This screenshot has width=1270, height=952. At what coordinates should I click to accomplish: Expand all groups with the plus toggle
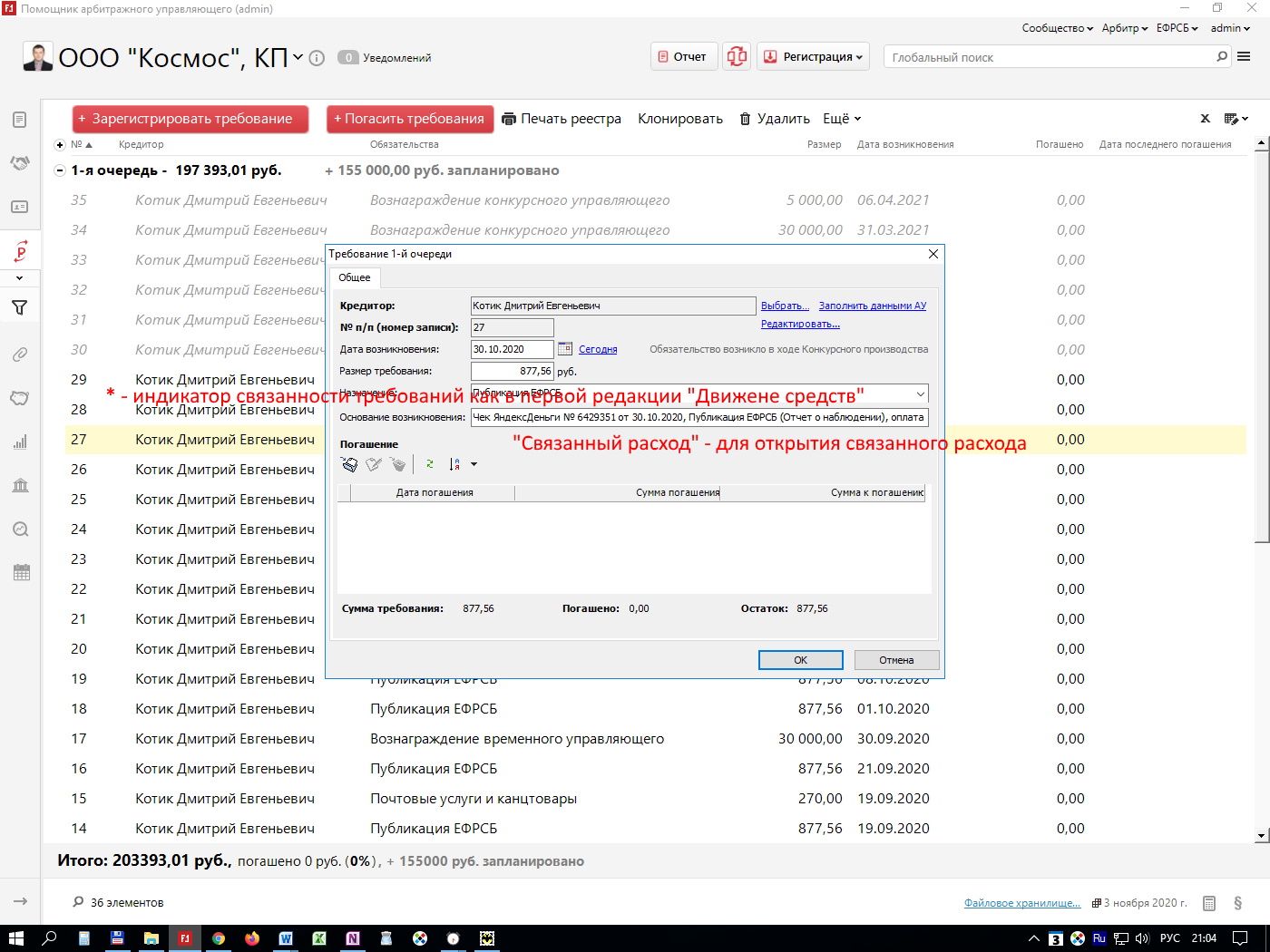[60, 145]
